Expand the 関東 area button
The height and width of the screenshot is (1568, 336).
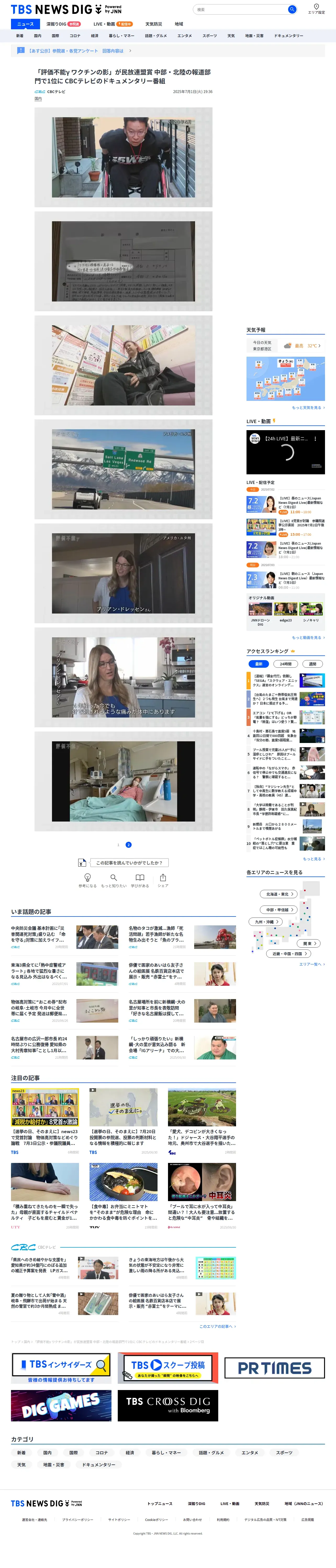point(309,943)
